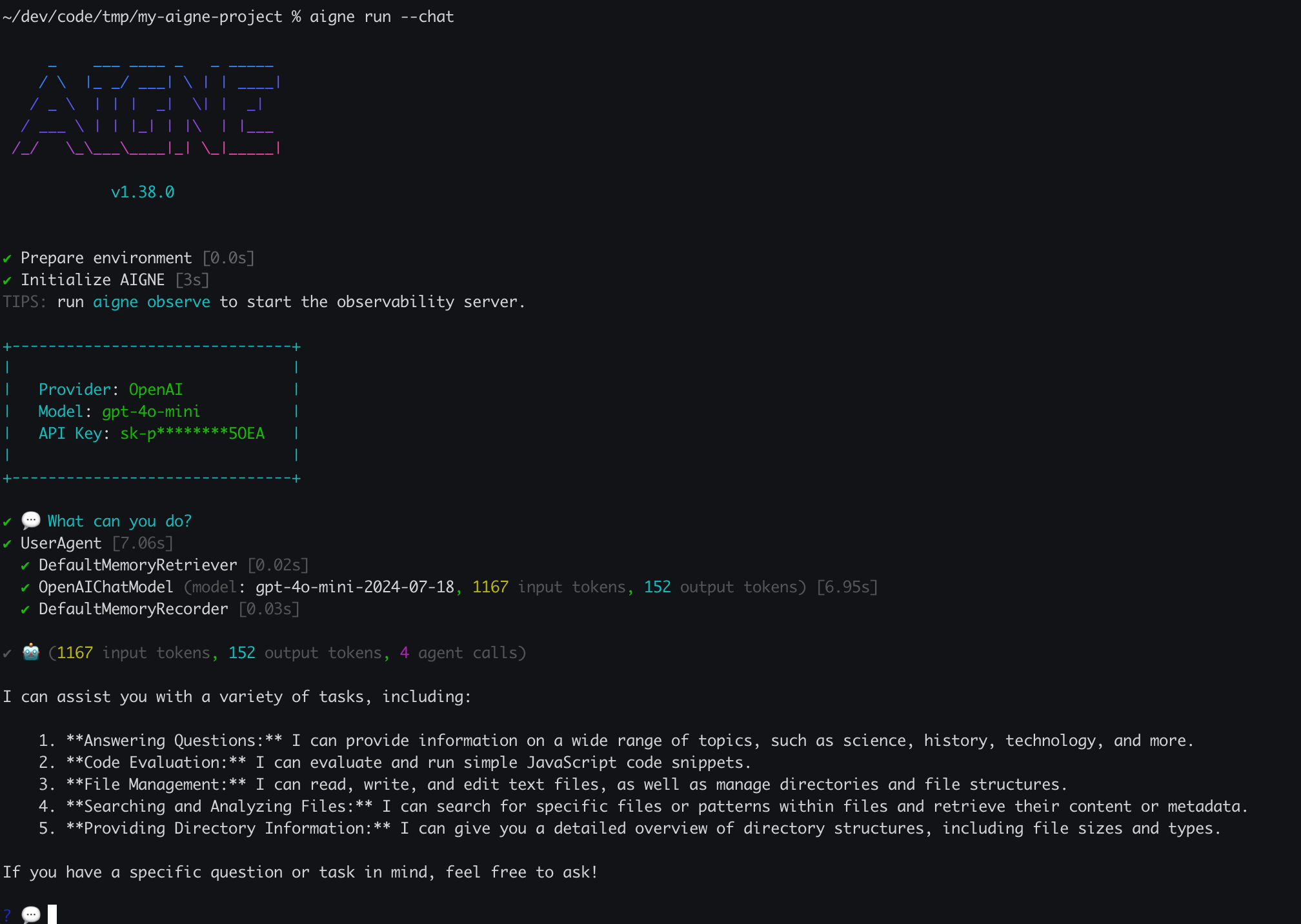
Task: Click the gpt-4o-mini model value
Action: (151, 412)
